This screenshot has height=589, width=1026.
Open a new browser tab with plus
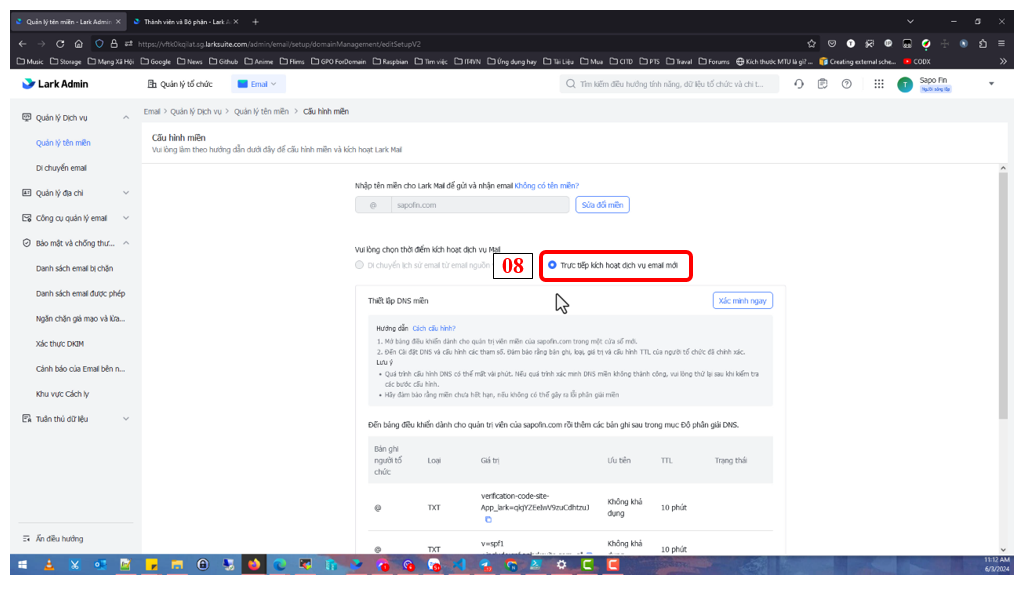click(255, 22)
